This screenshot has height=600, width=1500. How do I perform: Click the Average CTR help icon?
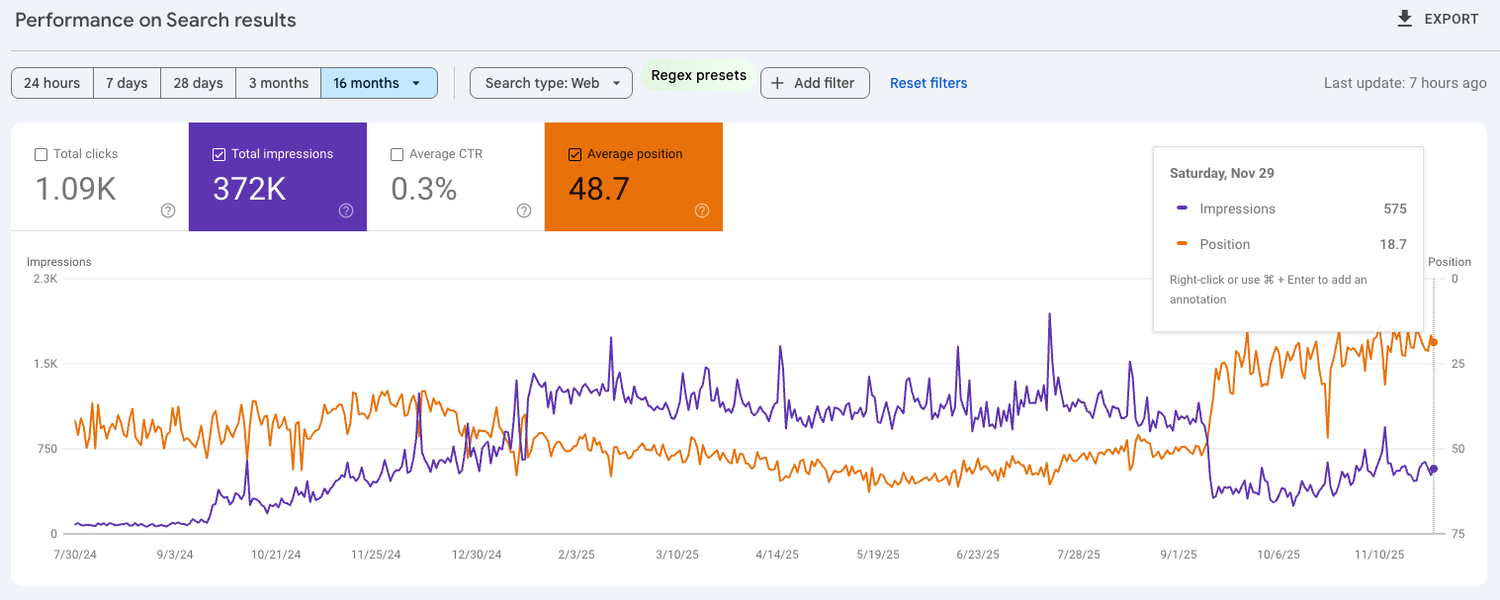tap(523, 211)
